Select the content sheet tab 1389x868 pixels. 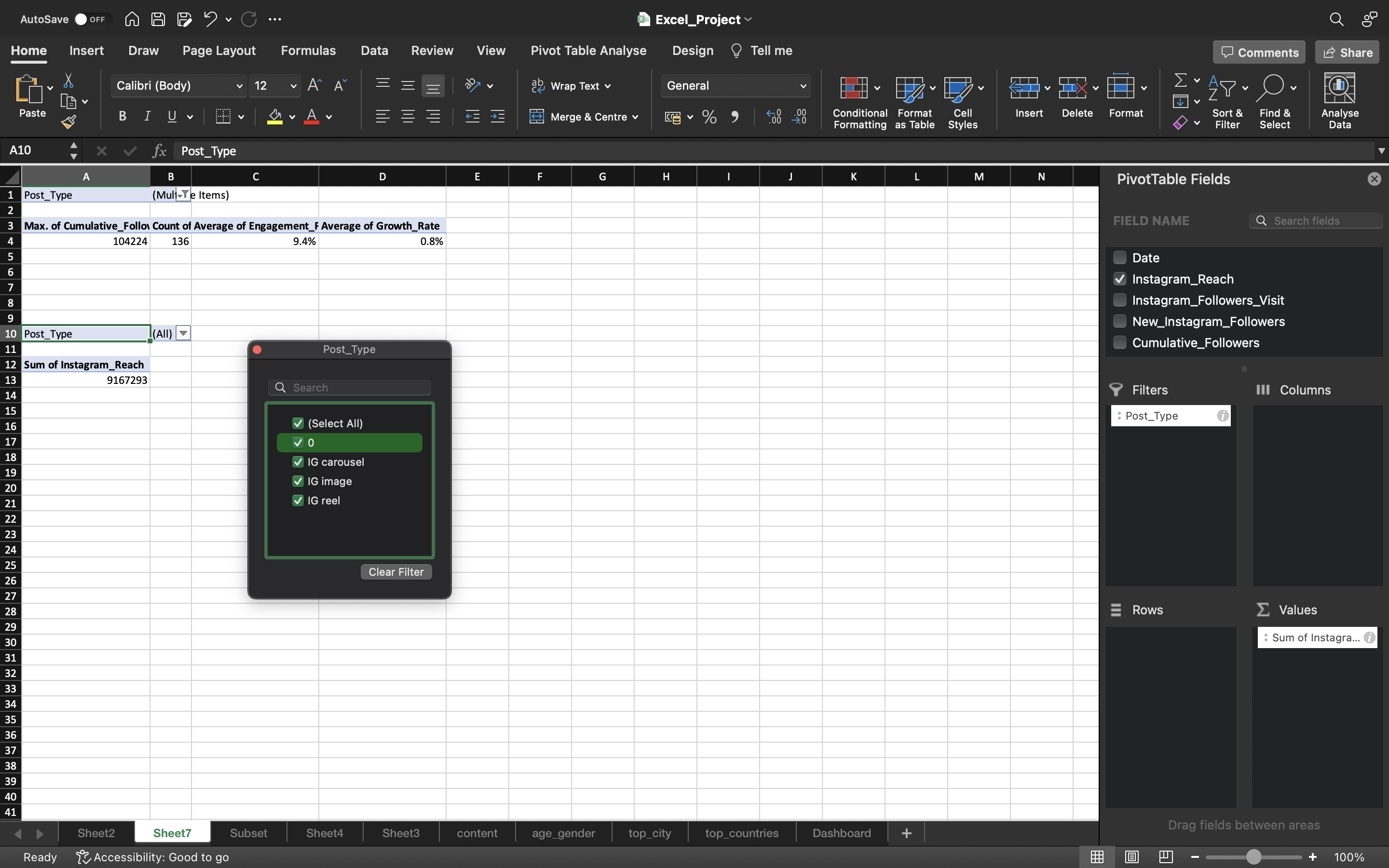pos(477,832)
